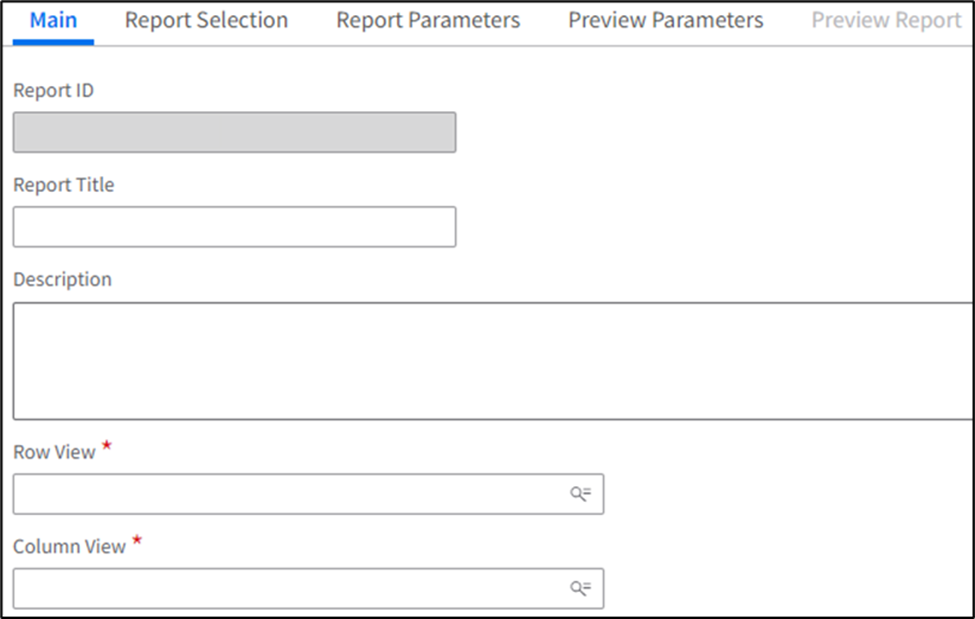Click the Column View label
This screenshot has width=975, height=619.
point(69,547)
